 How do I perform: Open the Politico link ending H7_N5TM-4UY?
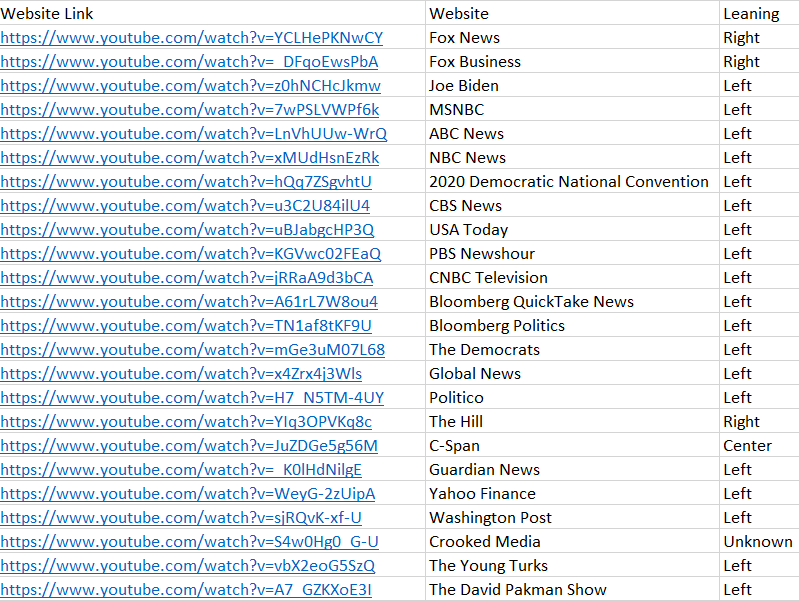192,397
